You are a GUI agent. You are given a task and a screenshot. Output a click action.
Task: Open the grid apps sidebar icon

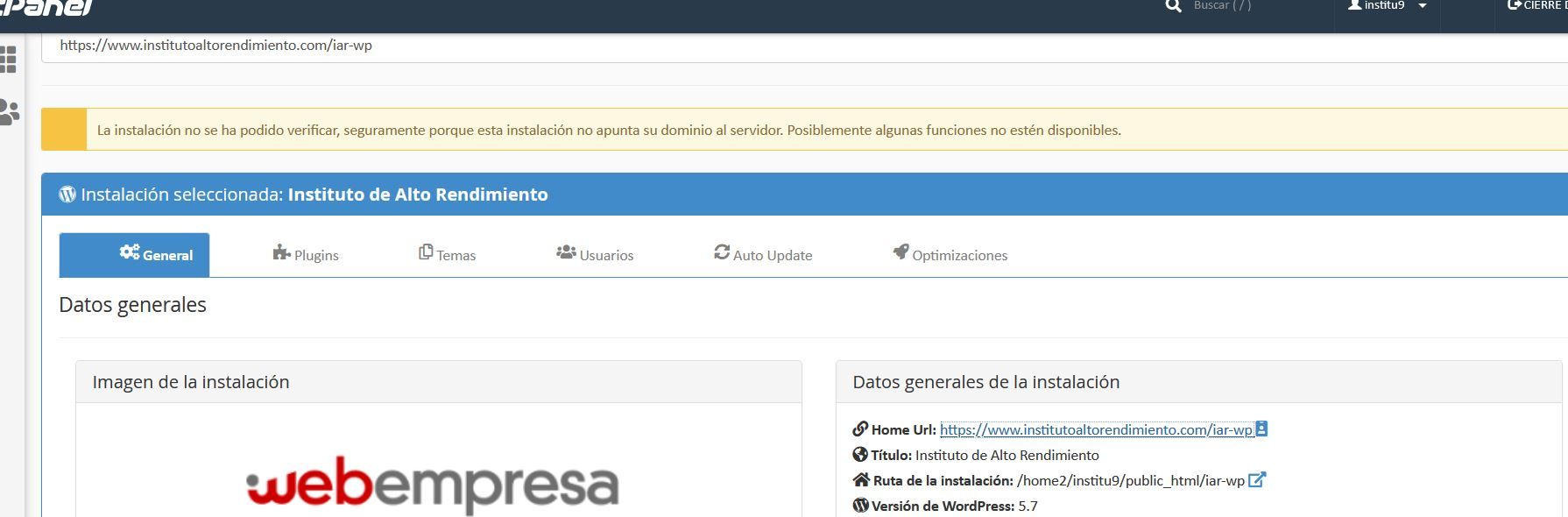click(x=8, y=59)
